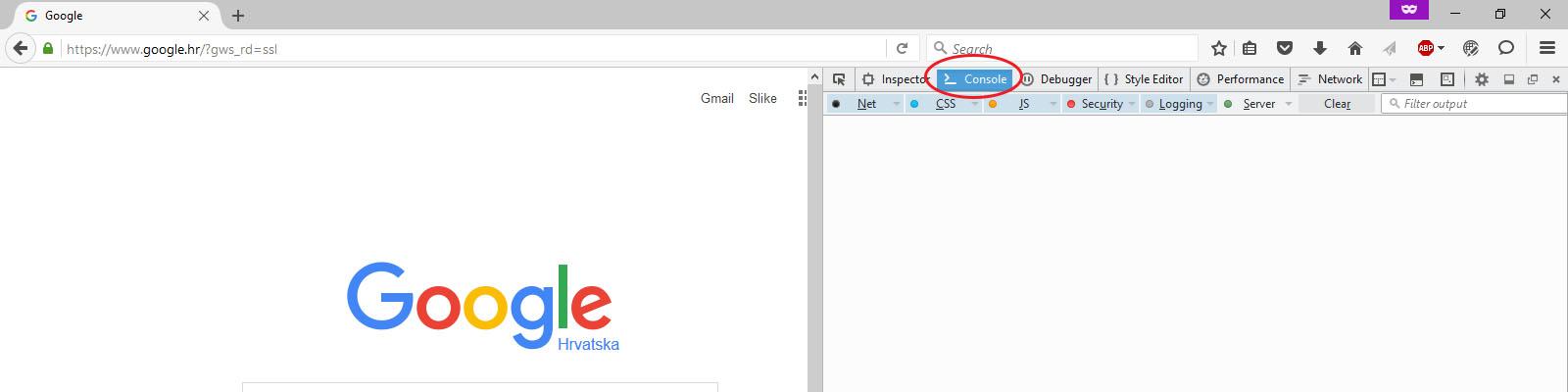Expand the Net filter dropdown arrow
The width and height of the screenshot is (1568, 392).
[x=896, y=104]
